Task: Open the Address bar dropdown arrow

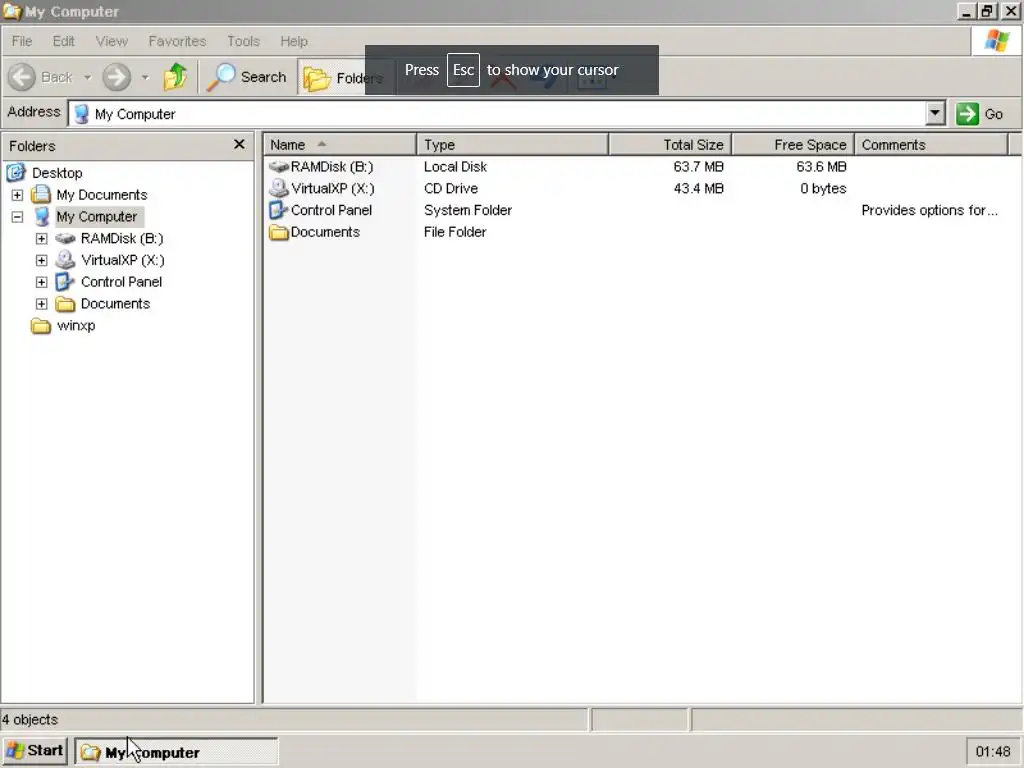Action: pyautogui.click(x=935, y=114)
